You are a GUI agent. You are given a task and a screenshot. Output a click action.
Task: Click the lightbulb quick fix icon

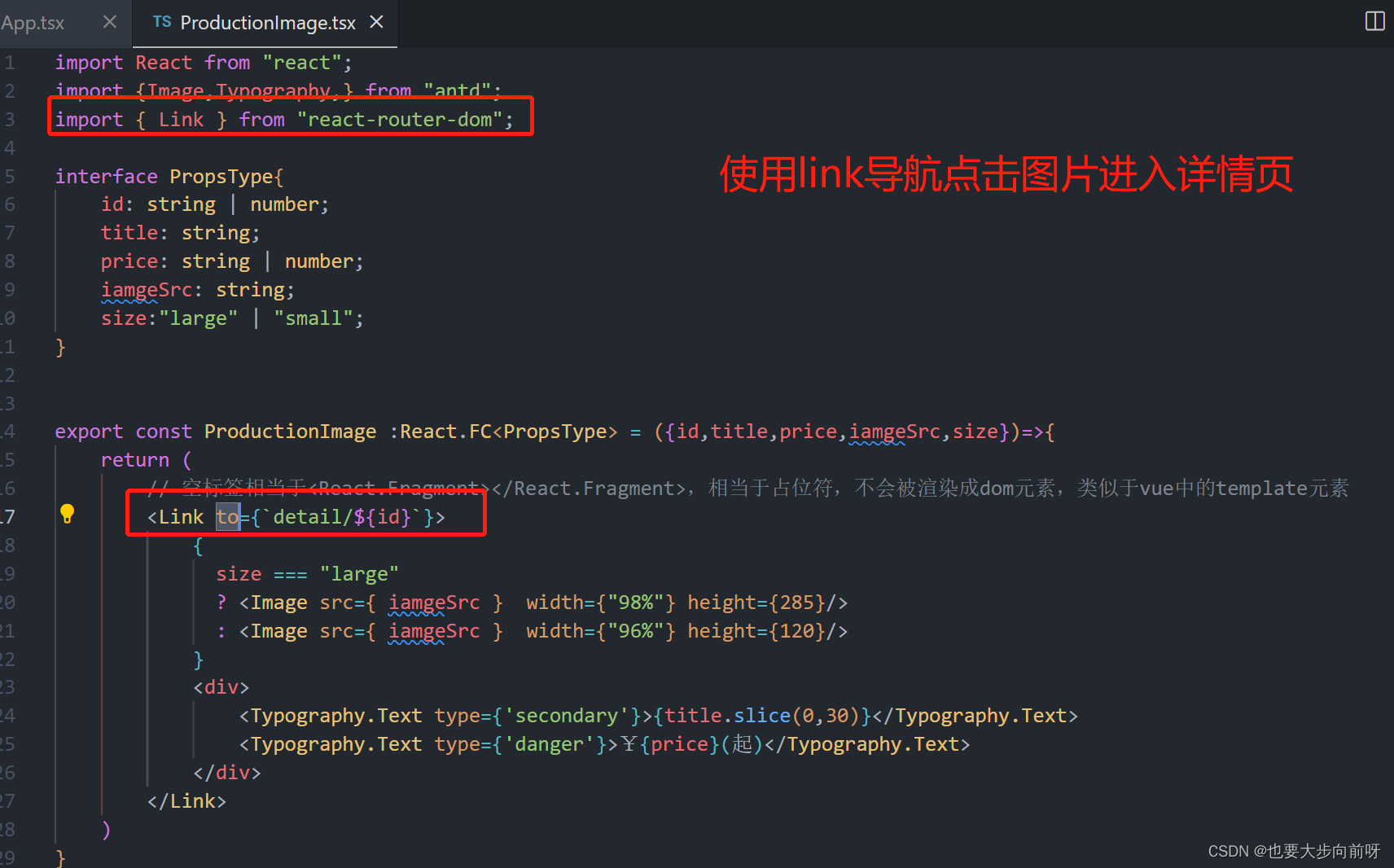(67, 514)
